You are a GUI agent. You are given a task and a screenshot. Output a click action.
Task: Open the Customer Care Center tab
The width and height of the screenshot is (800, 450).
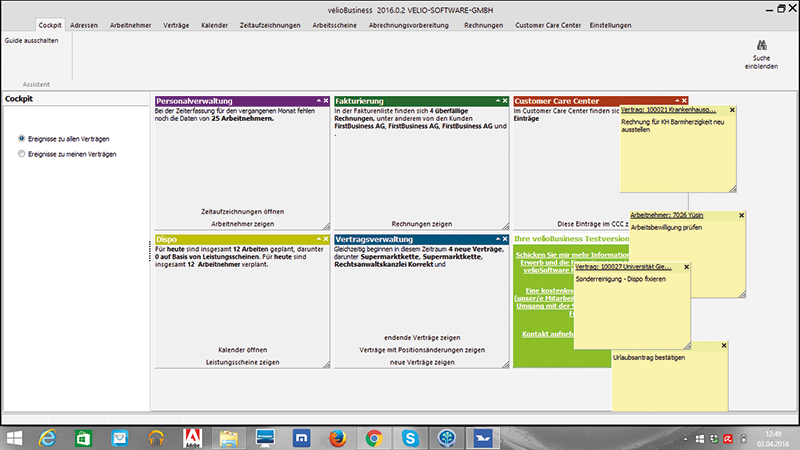[548, 25]
